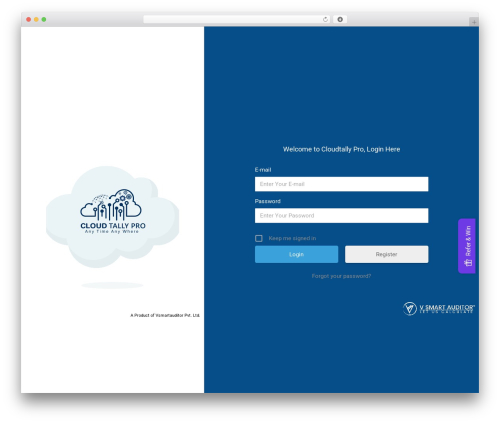The image size is (500, 423).
Task: Open the purple Refer & Win side tab
Action: pyautogui.click(x=467, y=246)
